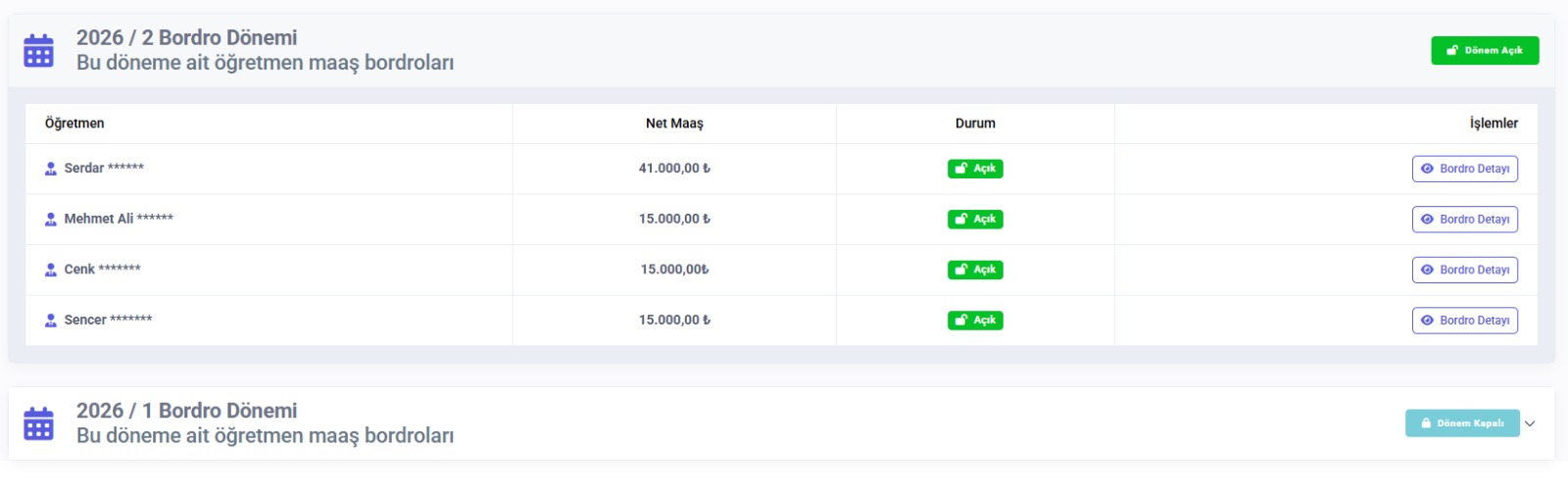The width and height of the screenshot is (1568, 498).
Task: Toggle the green Dönem Açık period status
Action: [x=1484, y=50]
